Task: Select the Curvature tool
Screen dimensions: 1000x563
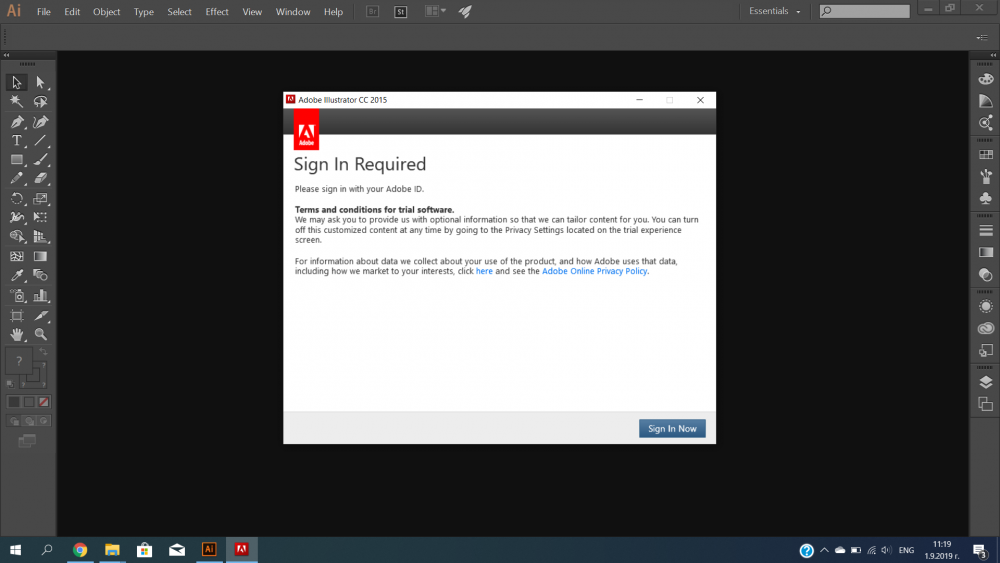Action: click(x=40, y=121)
